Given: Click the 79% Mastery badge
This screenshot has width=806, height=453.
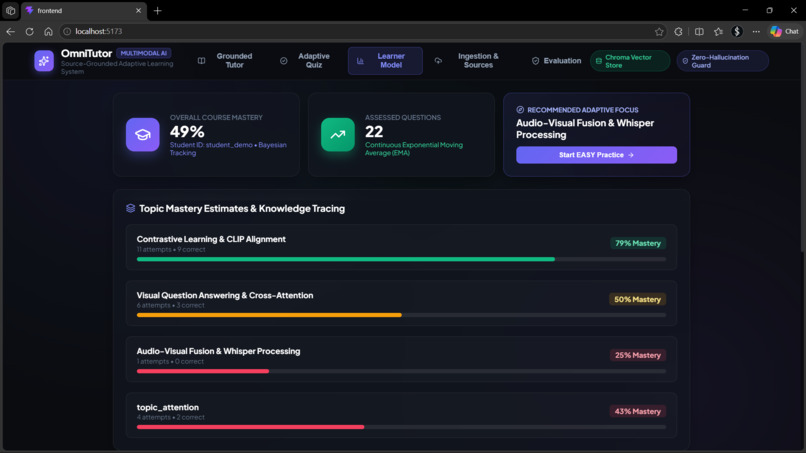Looking at the screenshot, I should (x=638, y=243).
